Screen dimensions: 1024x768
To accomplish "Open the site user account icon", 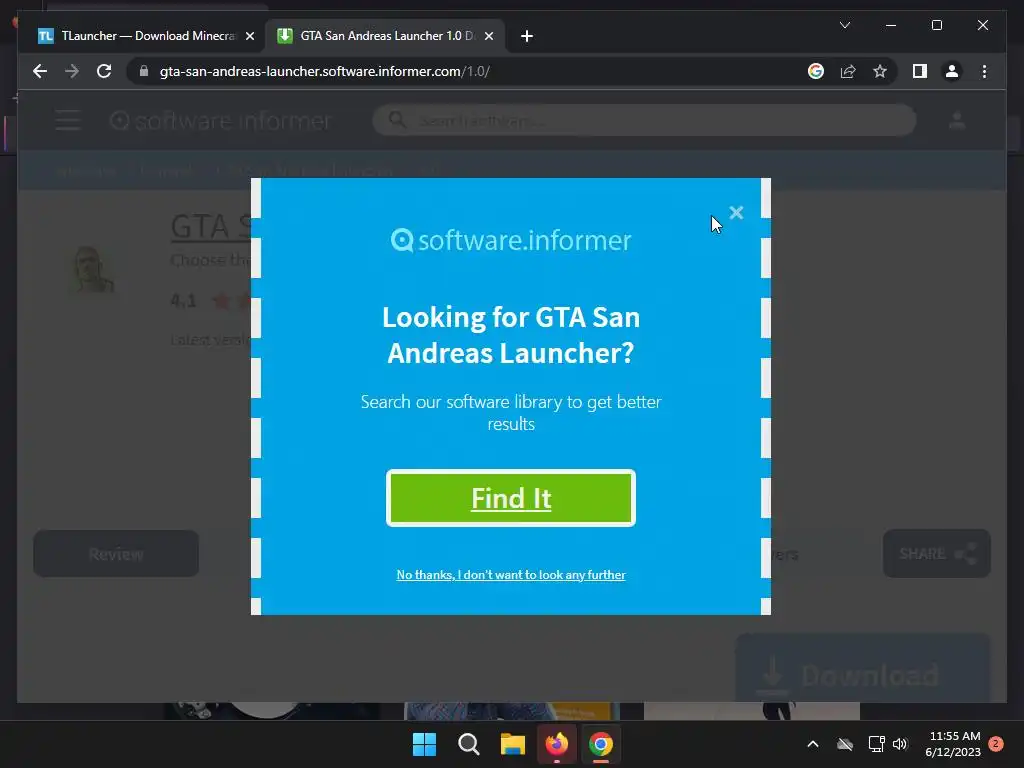I will tap(957, 120).
